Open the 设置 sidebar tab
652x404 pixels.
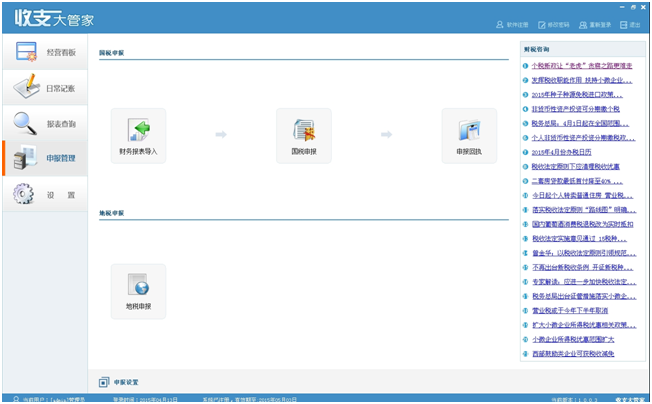click(44, 194)
